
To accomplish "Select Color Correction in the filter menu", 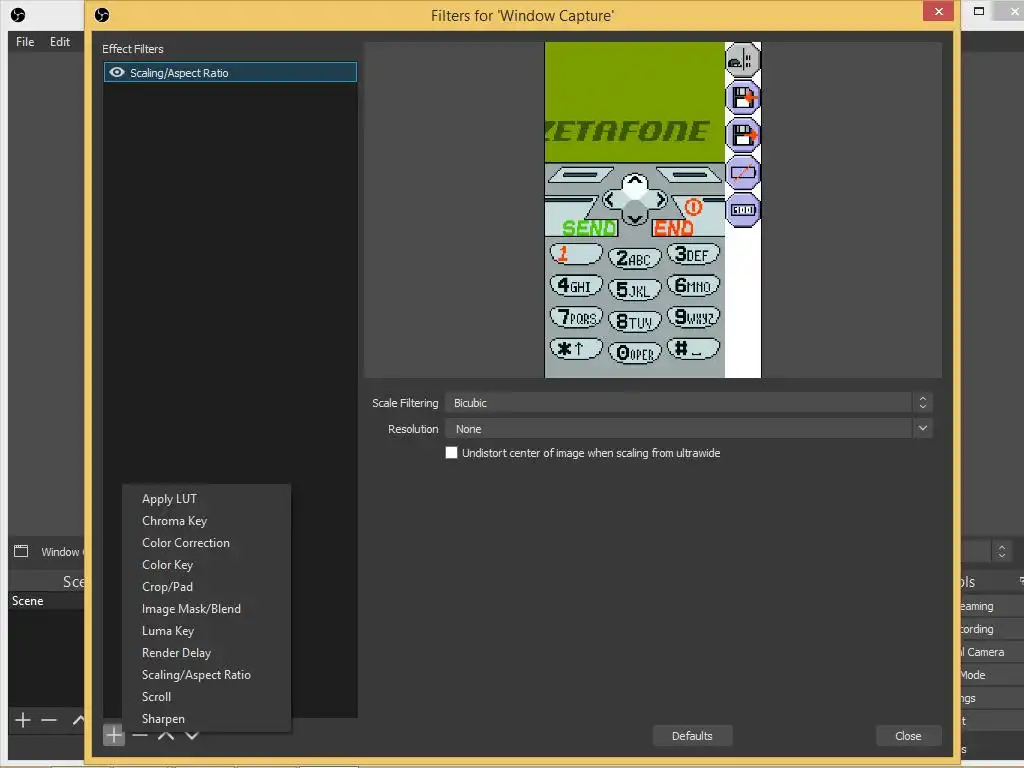I will 185,543.
